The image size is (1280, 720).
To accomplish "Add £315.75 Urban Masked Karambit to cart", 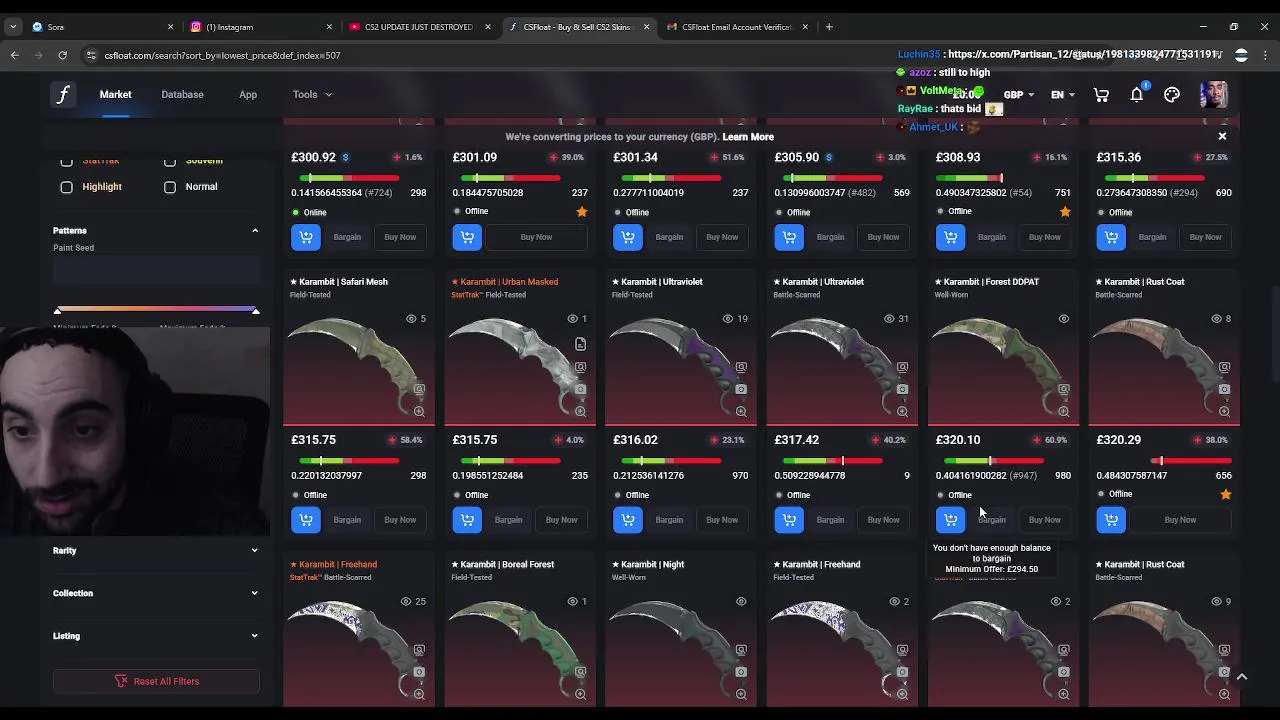I will [467, 519].
